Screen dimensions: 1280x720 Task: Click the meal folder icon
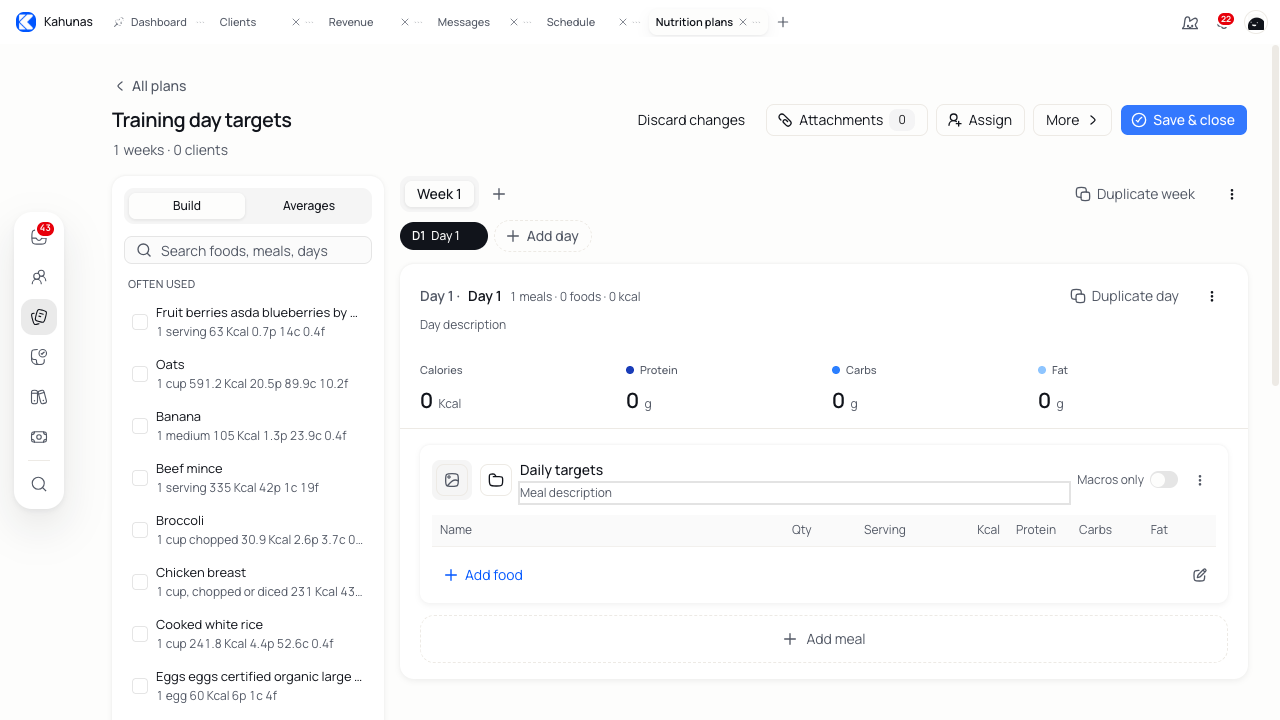pyautogui.click(x=496, y=480)
